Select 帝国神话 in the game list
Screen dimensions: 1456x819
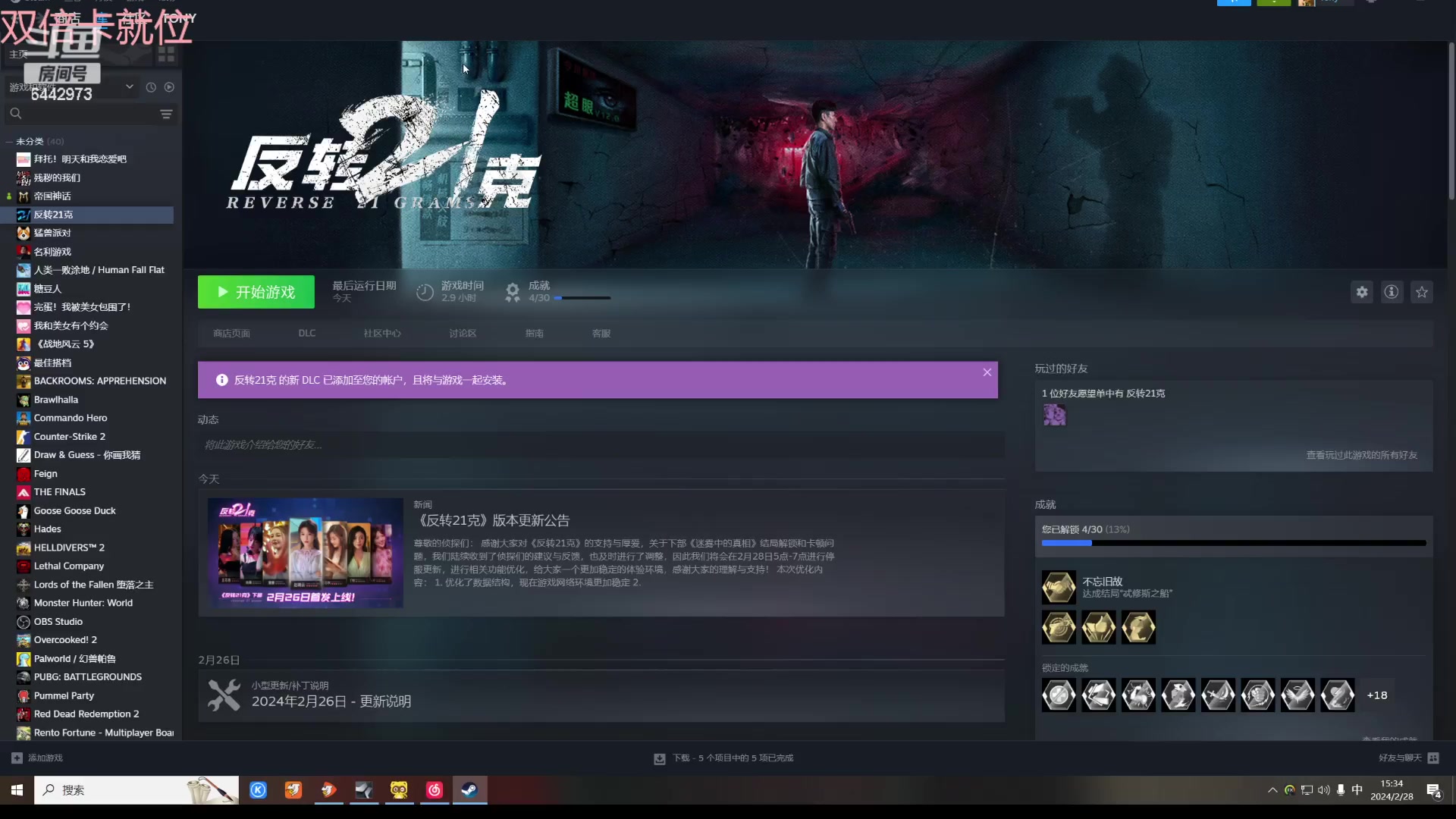click(52, 196)
